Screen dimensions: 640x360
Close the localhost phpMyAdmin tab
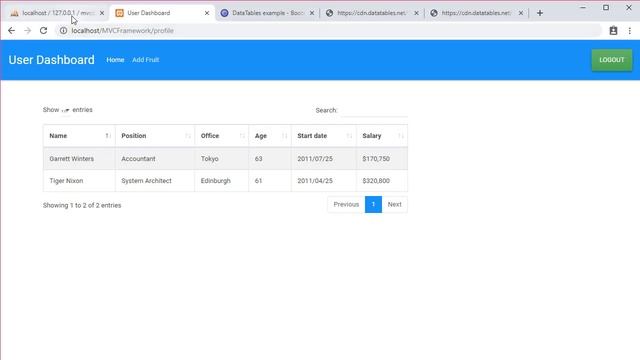(x=102, y=13)
